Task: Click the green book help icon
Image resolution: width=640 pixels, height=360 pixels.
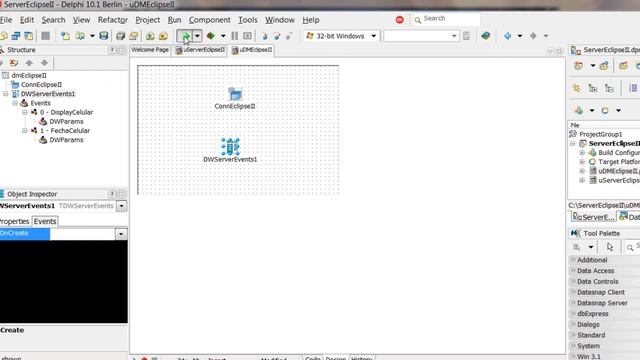Action: tap(485, 36)
